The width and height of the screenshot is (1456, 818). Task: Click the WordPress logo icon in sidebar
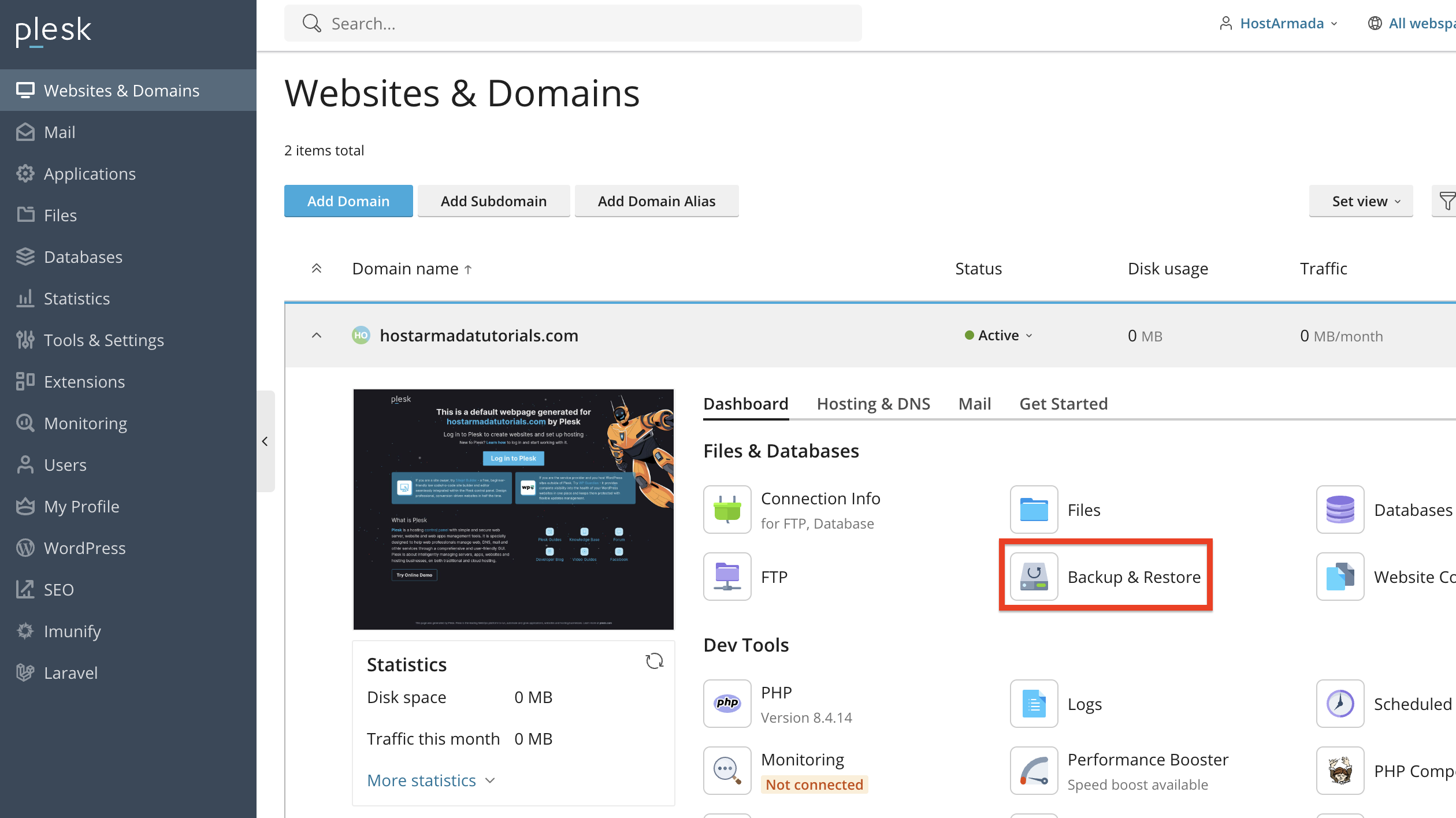[x=25, y=548]
